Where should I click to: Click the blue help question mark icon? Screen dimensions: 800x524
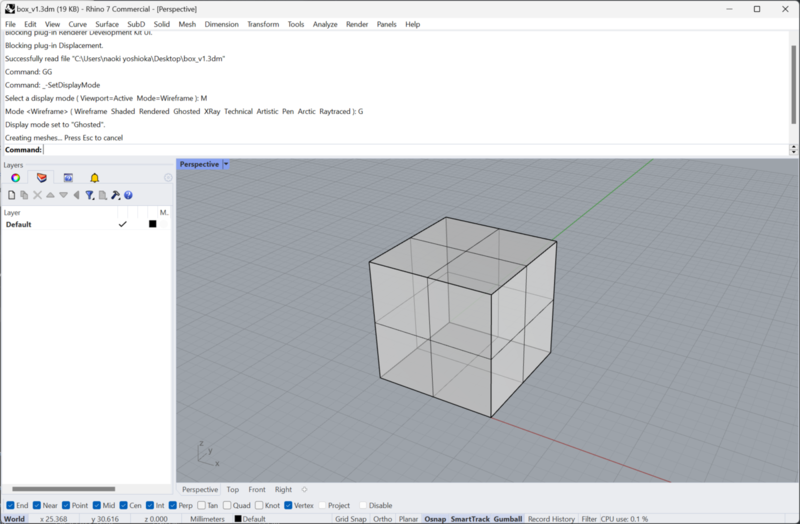coord(129,195)
